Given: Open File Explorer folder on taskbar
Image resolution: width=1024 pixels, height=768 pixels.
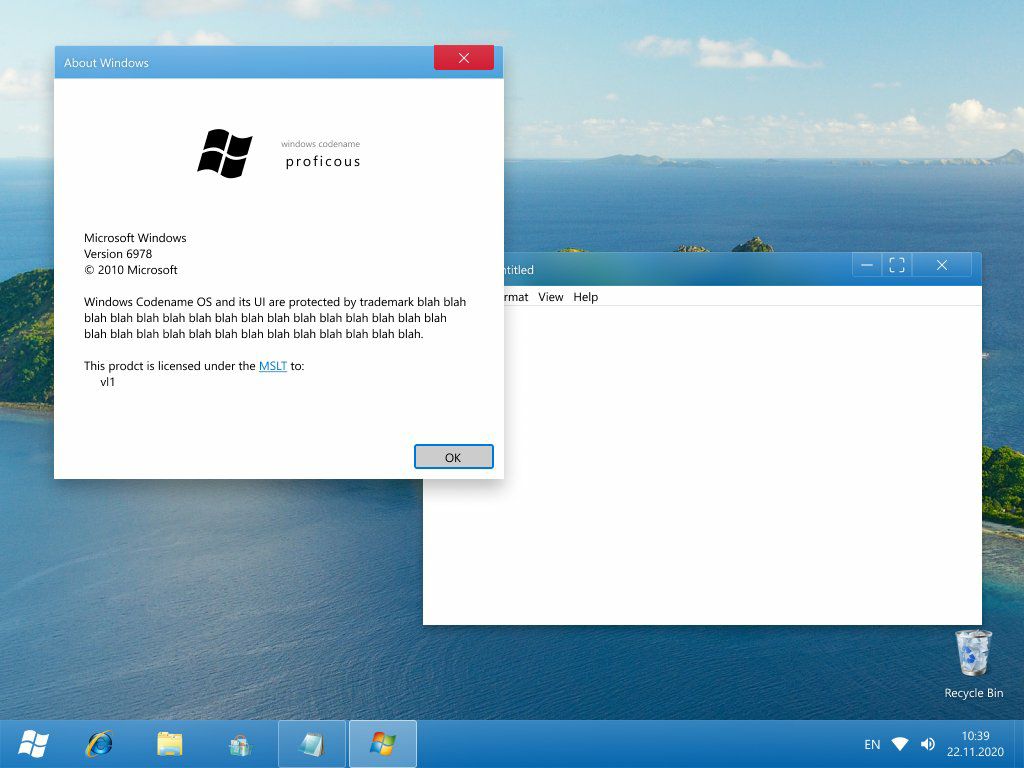Looking at the screenshot, I should [x=170, y=744].
